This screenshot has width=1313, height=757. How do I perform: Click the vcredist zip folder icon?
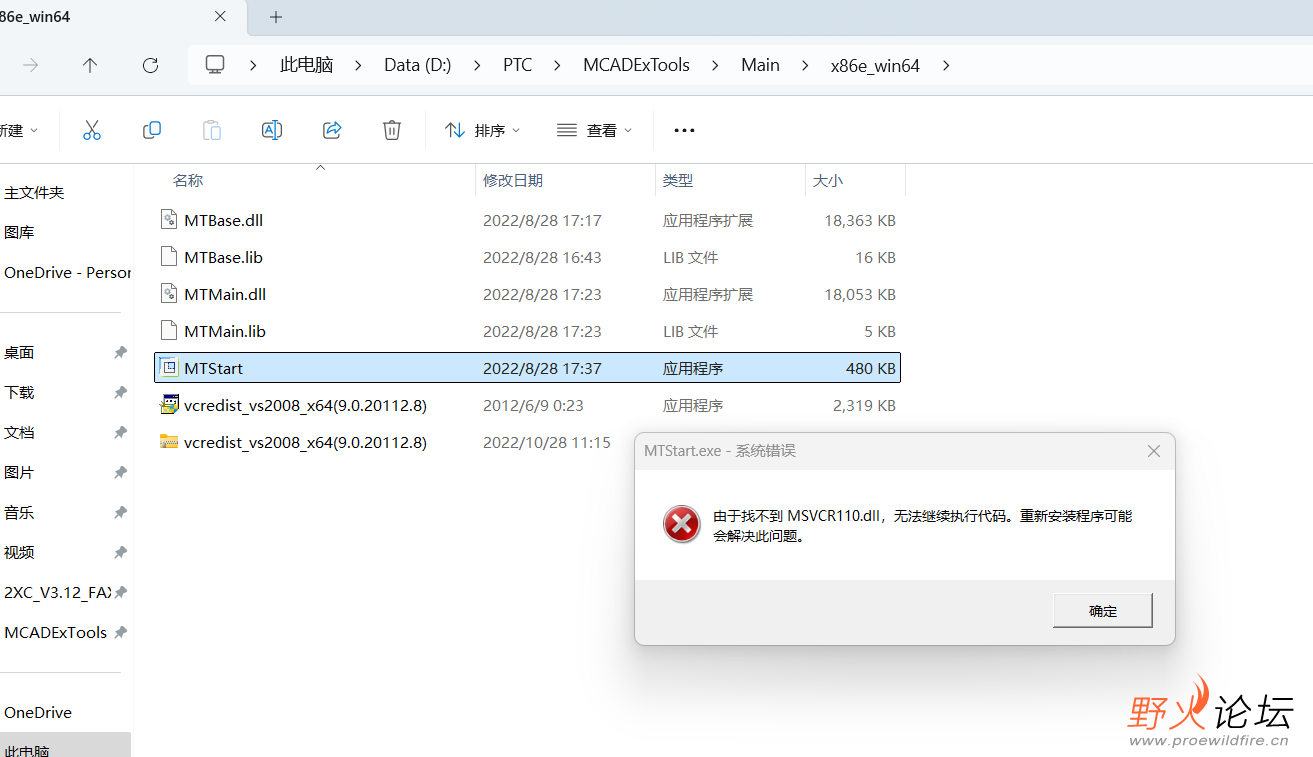pyautogui.click(x=169, y=442)
